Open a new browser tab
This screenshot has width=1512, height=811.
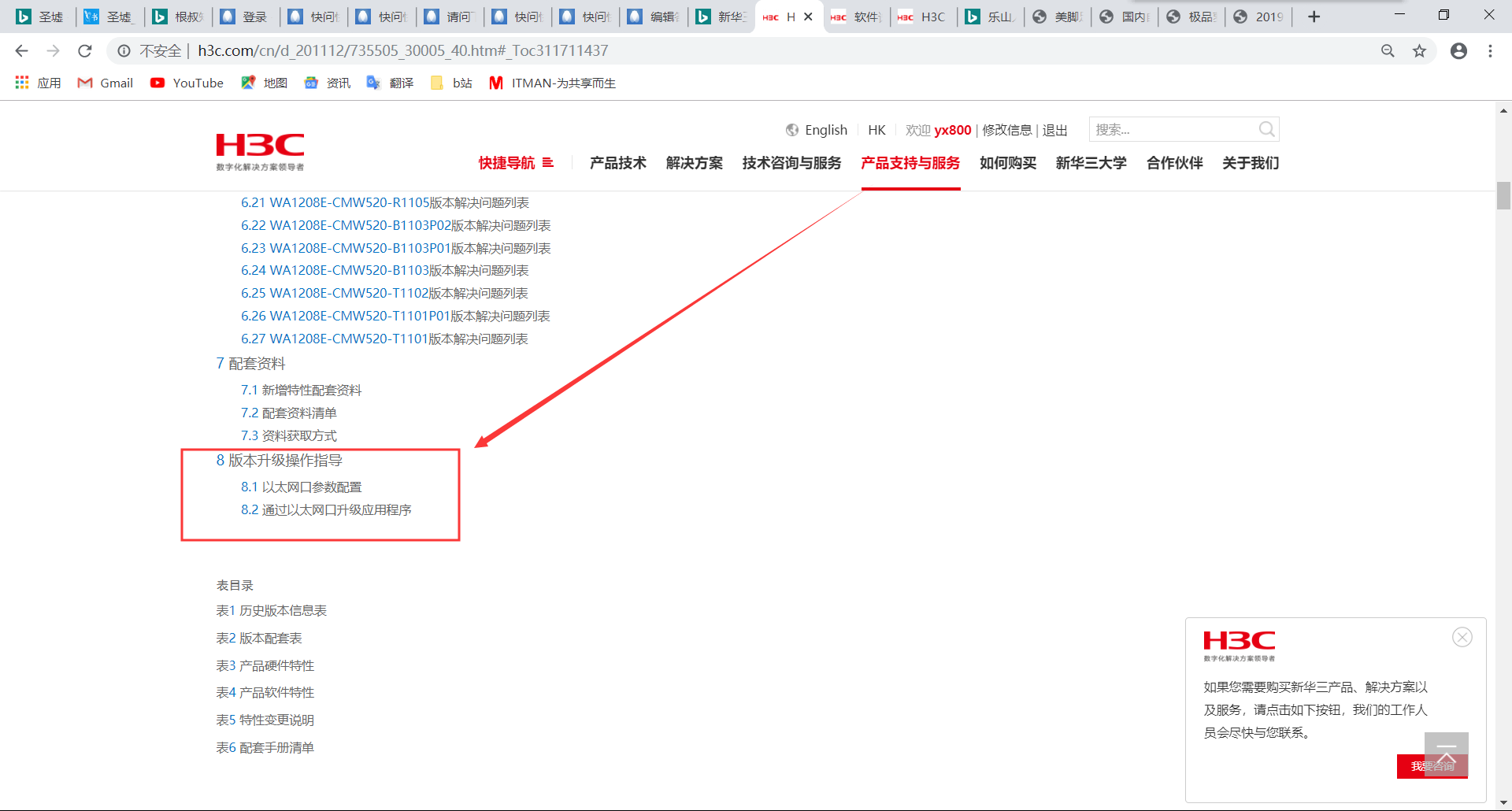coord(1314,17)
